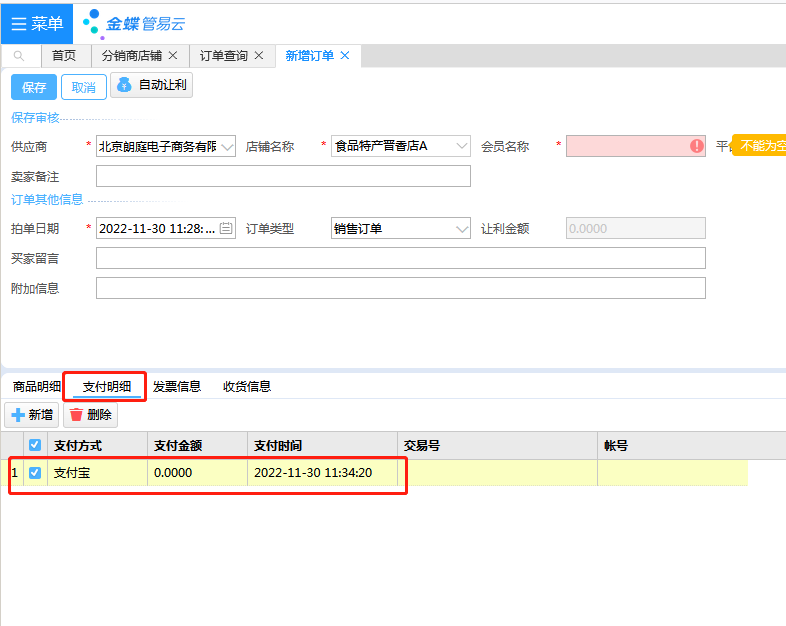Open the 收货信息 tab
786x626 pixels.
pyautogui.click(x=247, y=387)
